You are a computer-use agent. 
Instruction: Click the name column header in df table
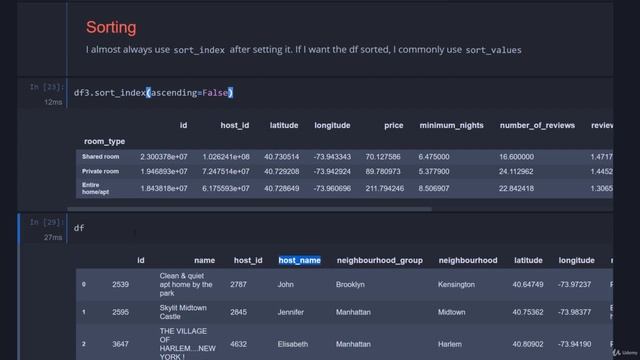coord(204,260)
